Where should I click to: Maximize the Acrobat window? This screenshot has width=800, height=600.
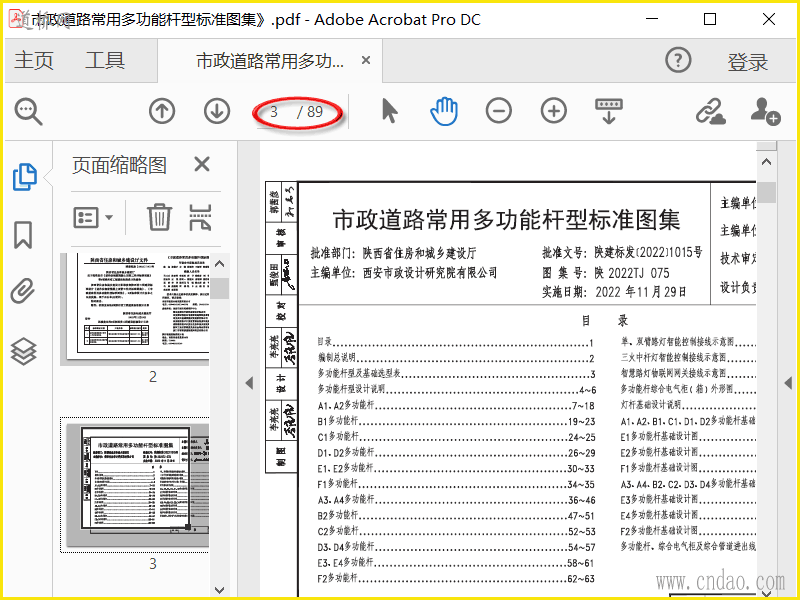710,19
